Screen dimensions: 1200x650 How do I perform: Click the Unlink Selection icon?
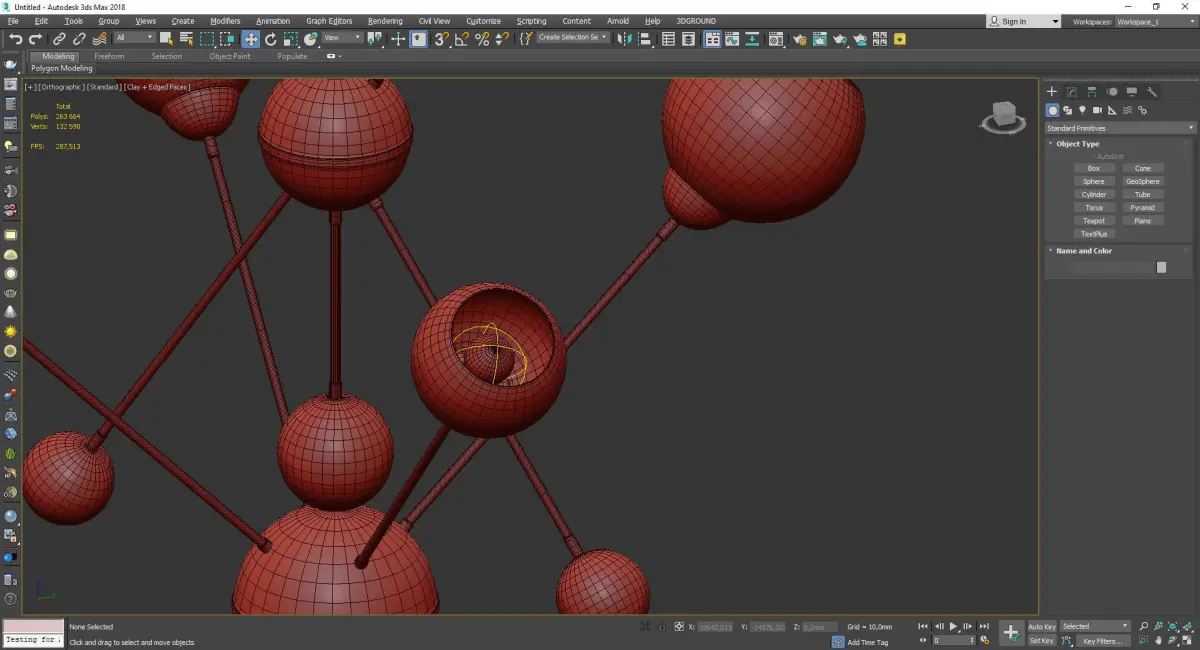(80, 39)
